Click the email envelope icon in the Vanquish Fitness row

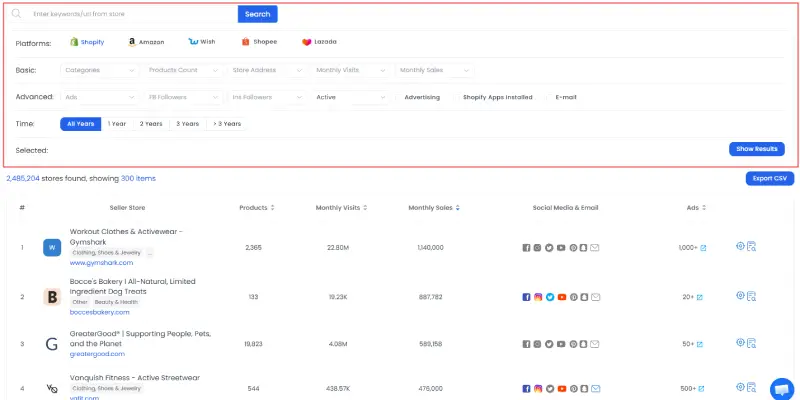[595, 389]
